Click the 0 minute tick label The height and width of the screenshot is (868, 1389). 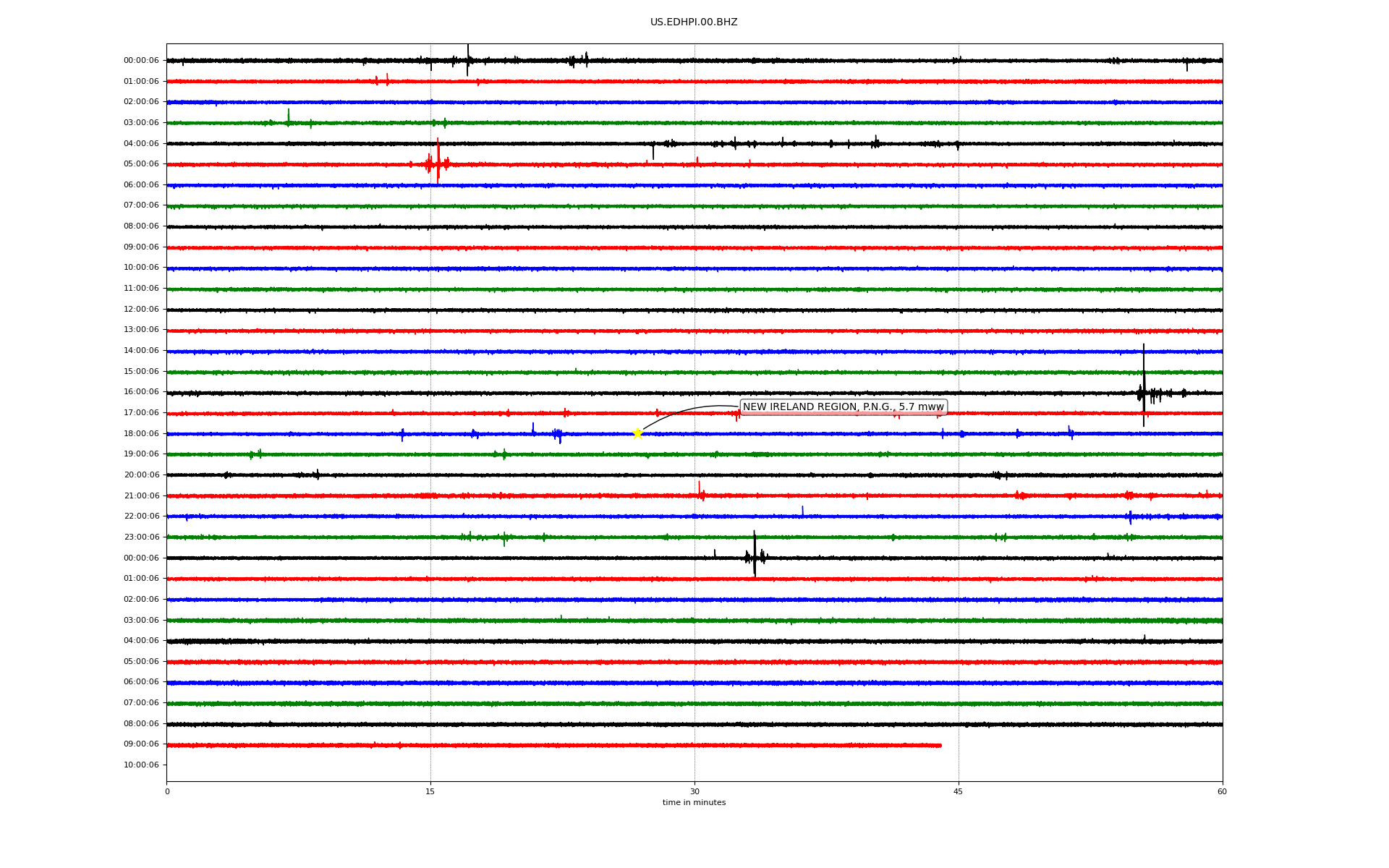[x=167, y=791]
